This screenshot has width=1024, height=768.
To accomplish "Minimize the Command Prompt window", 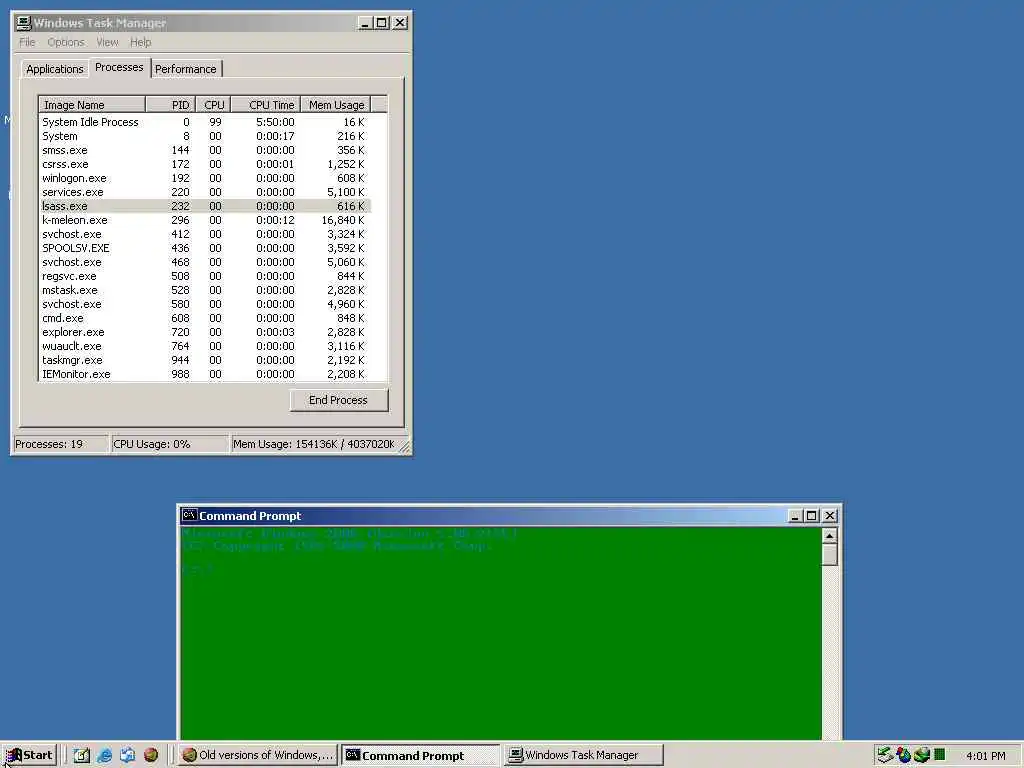I will 795,515.
